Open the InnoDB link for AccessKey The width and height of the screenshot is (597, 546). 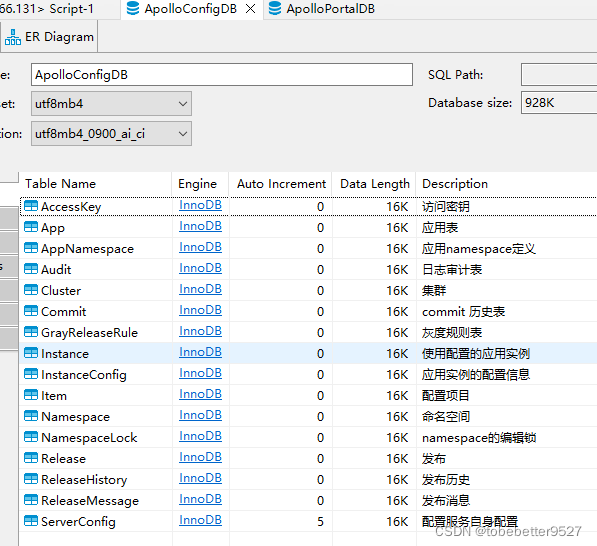coord(200,205)
